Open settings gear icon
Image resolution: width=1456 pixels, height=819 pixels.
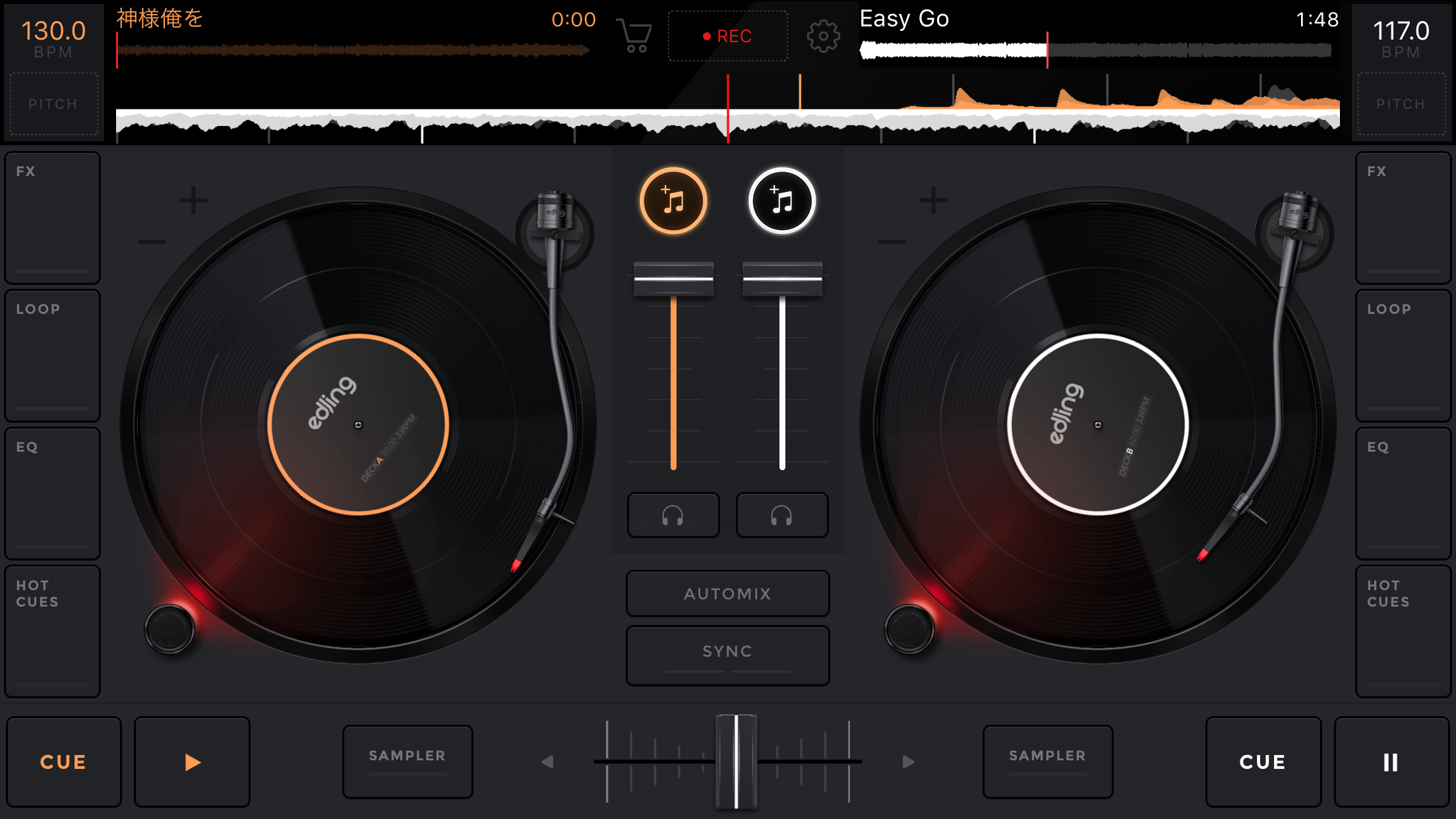[x=823, y=36]
